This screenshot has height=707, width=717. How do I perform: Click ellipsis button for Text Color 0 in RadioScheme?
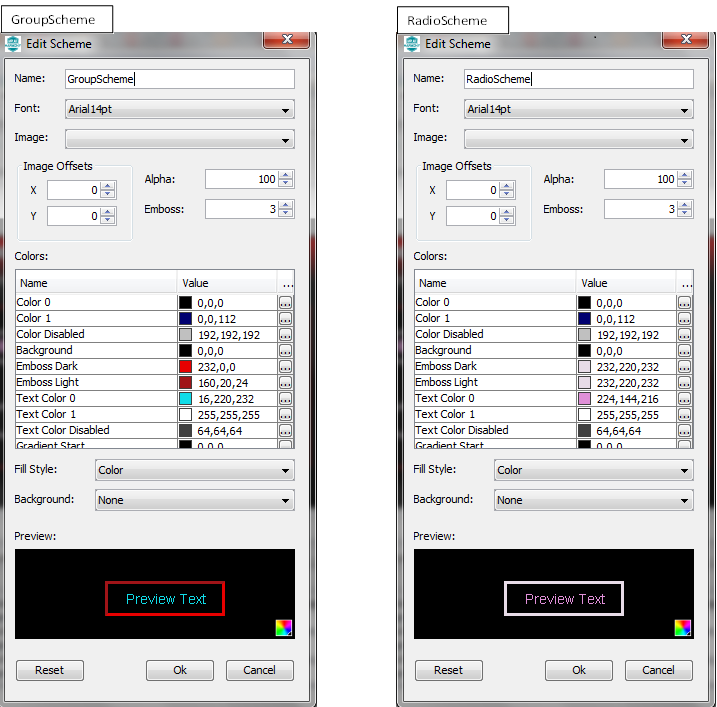pyautogui.click(x=684, y=399)
